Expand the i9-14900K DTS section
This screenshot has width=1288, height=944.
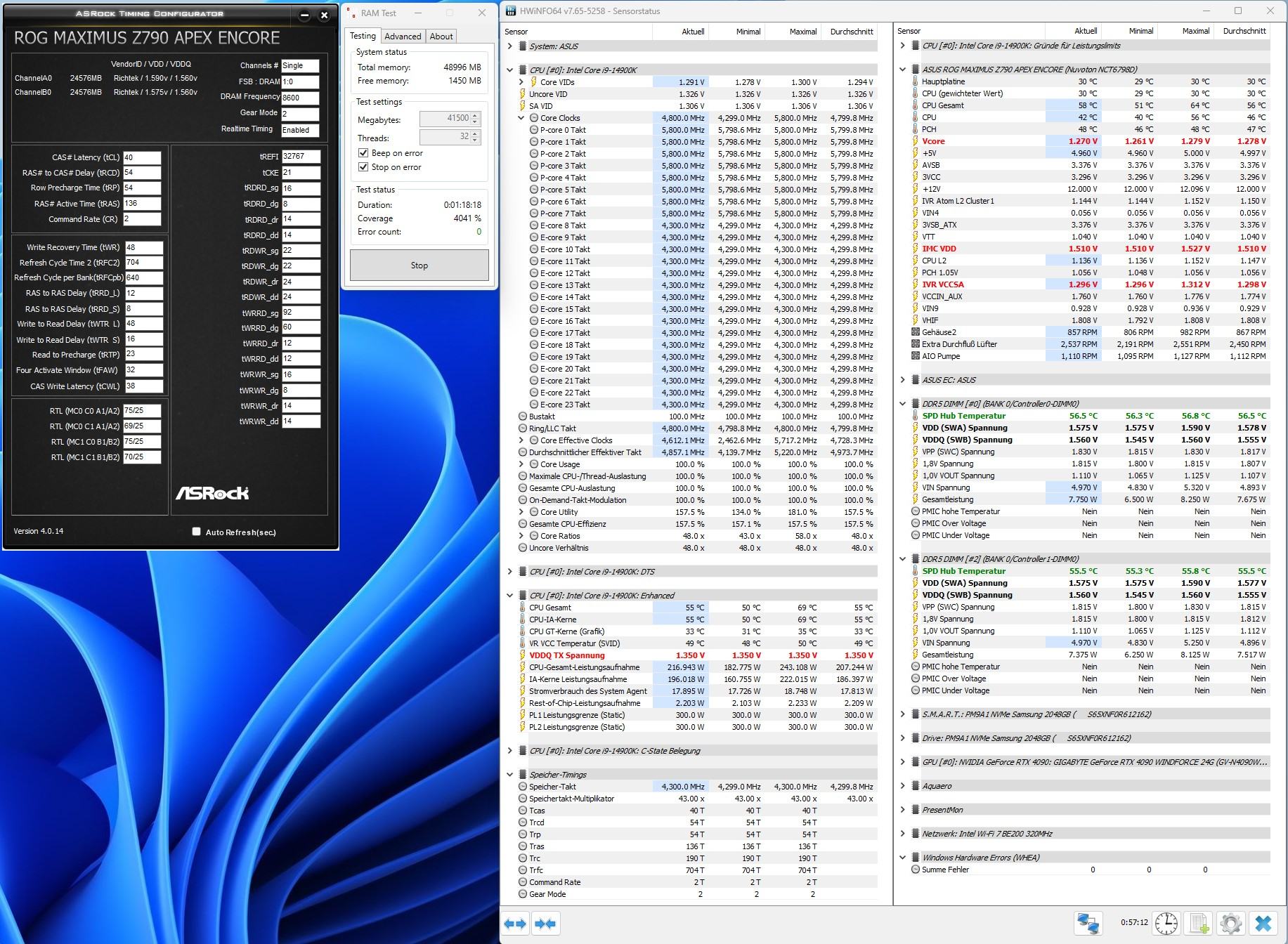pyautogui.click(x=510, y=572)
